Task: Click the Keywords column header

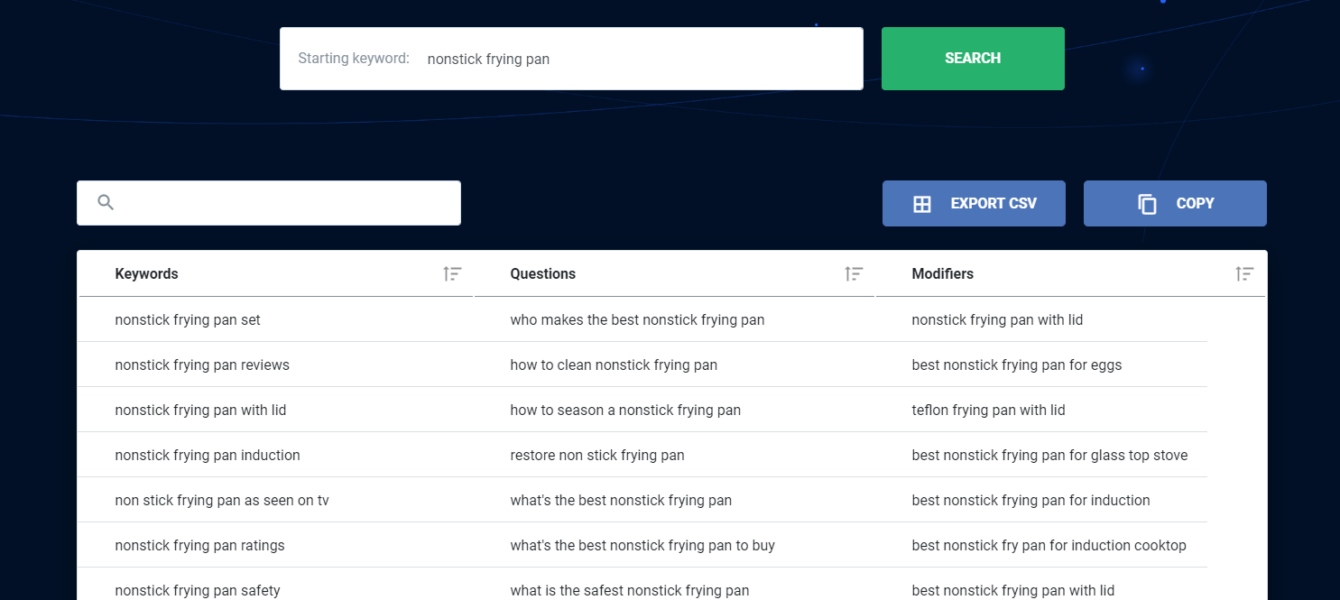Action: (146, 273)
